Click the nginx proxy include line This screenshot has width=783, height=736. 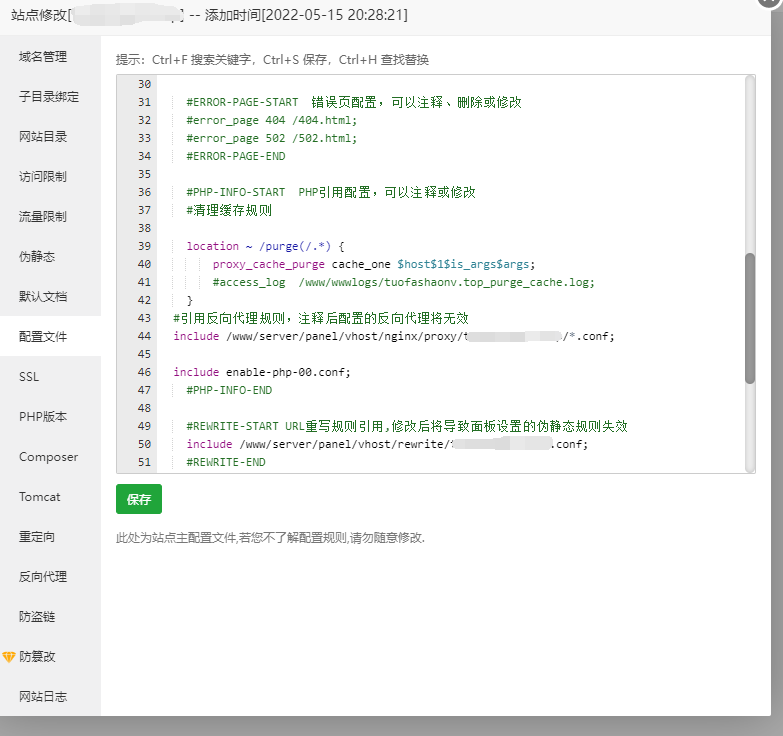click(x=393, y=336)
